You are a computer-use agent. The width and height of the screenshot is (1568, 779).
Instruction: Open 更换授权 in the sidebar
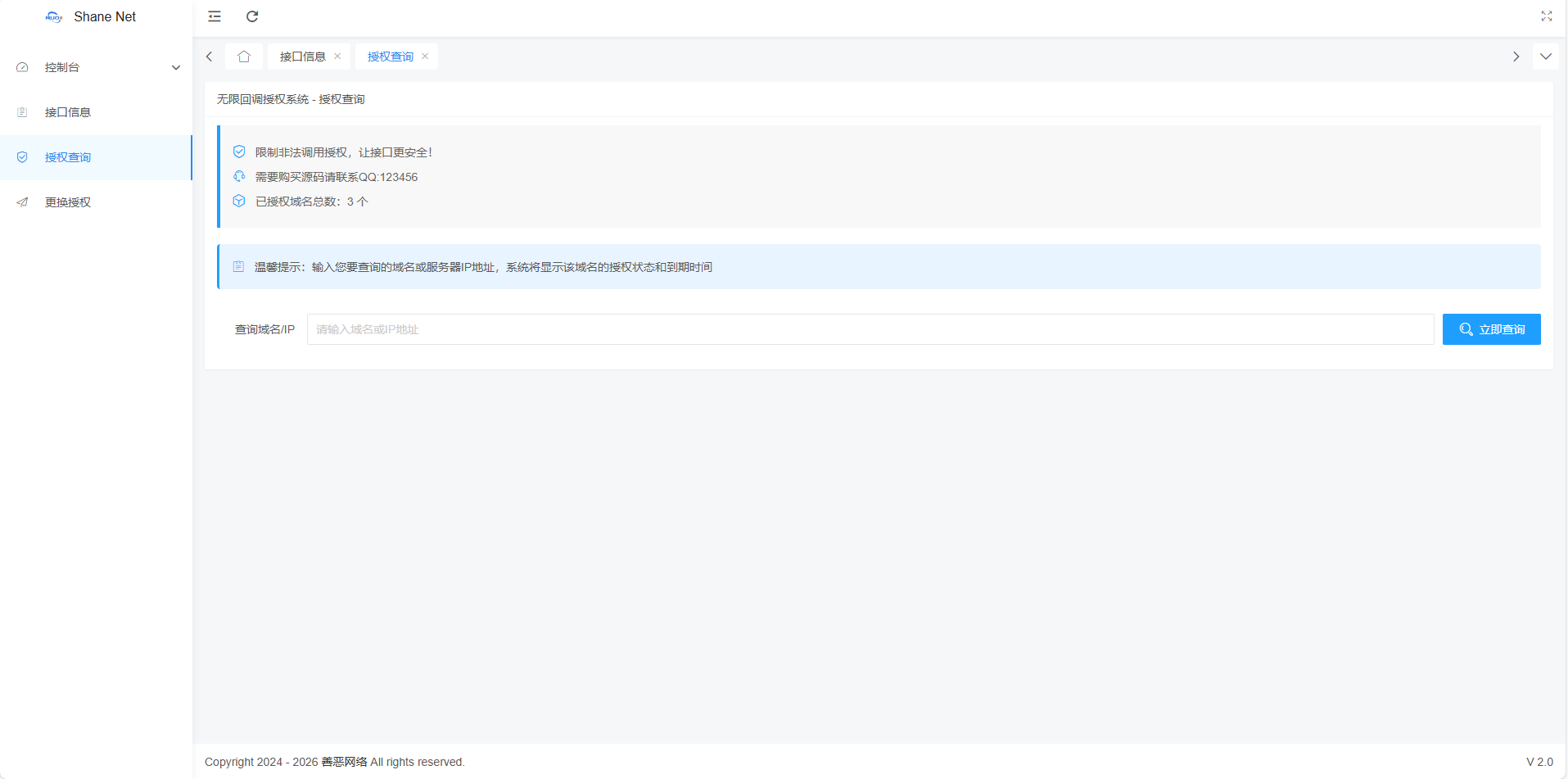pos(68,202)
